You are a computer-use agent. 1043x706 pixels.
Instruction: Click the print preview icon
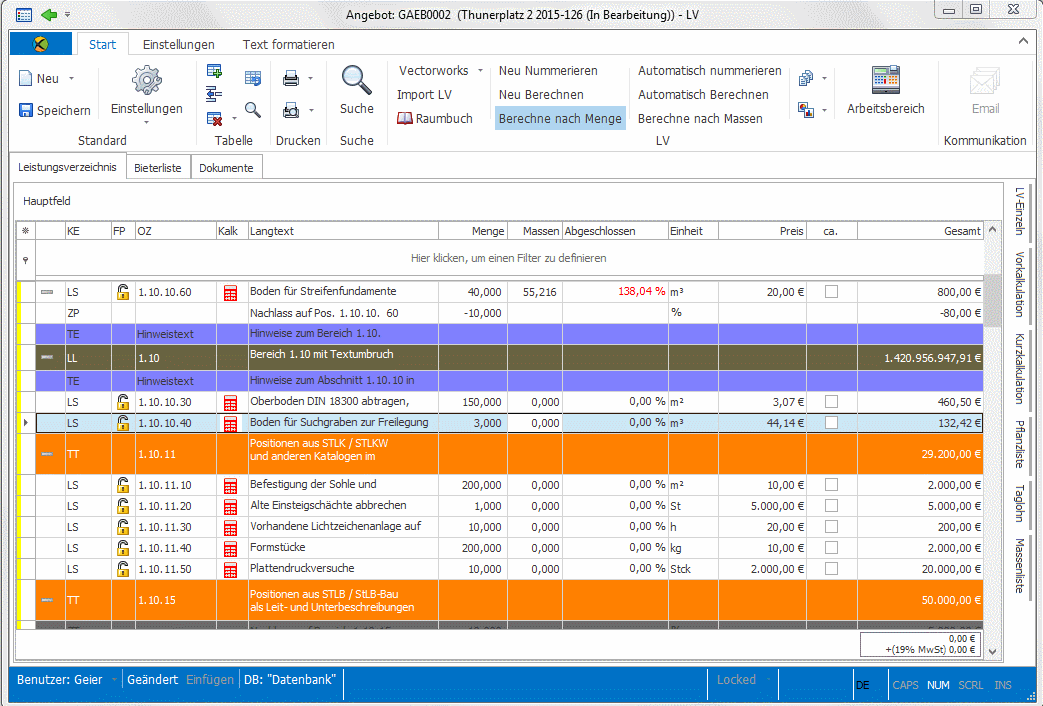pos(291,110)
